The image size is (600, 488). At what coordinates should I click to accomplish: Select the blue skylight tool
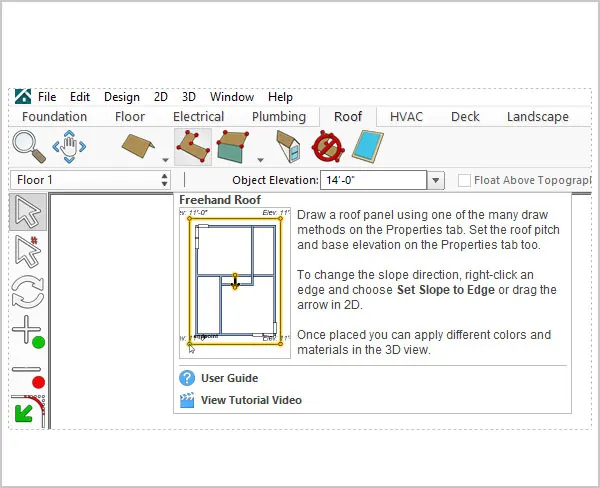(368, 147)
